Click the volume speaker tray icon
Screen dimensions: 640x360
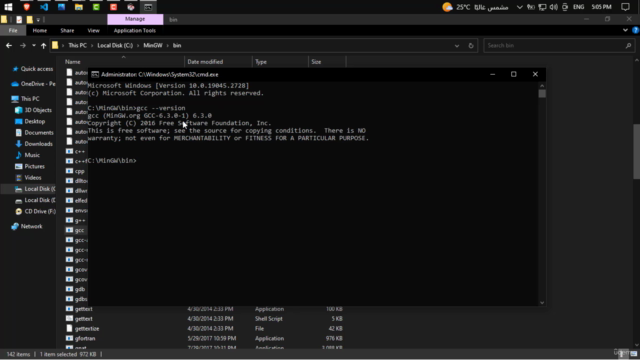point(553,7)
